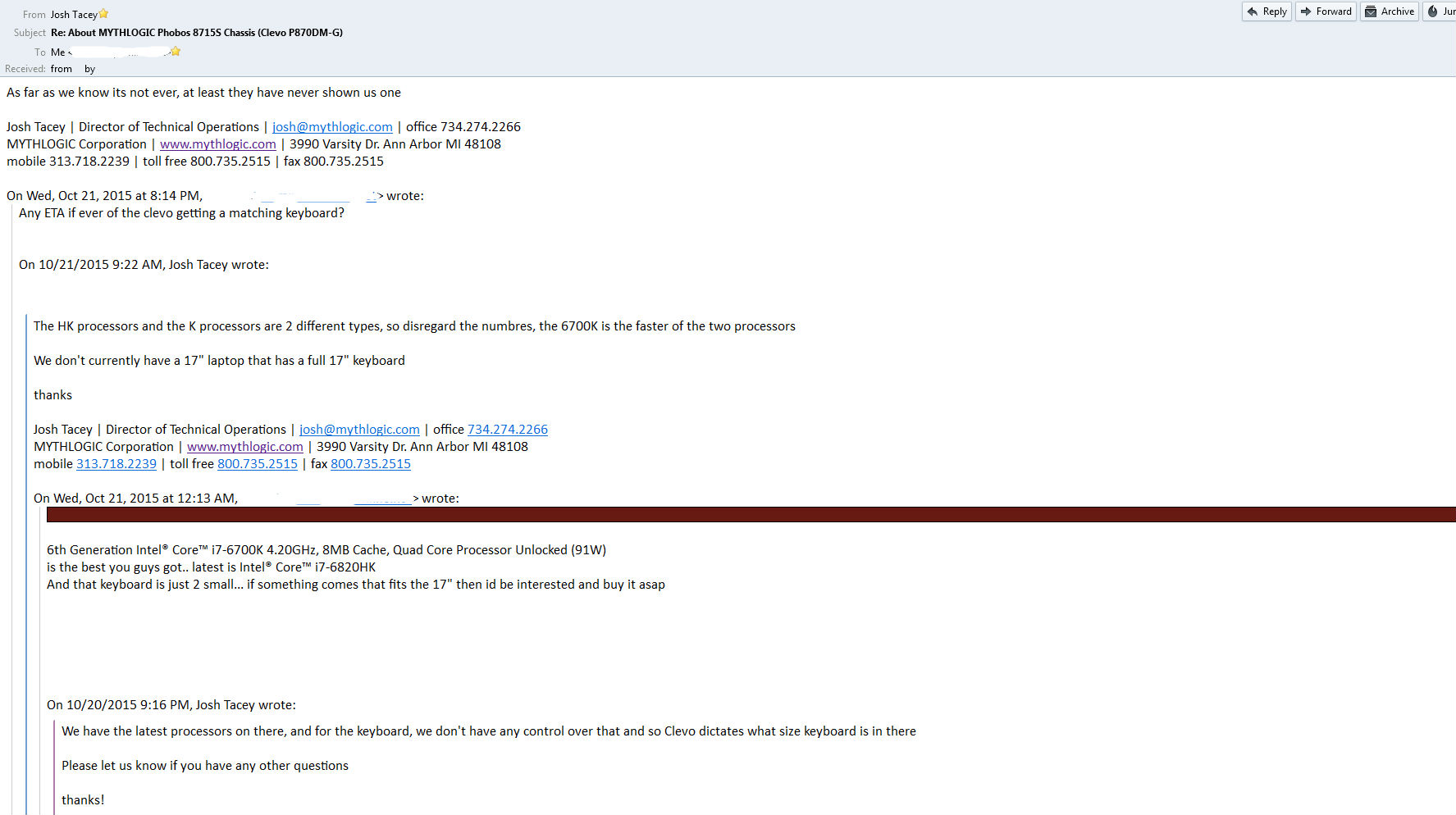Click the office number link 734.274.2266
Screen dimensions: 1456x815
tap(507, 430)
